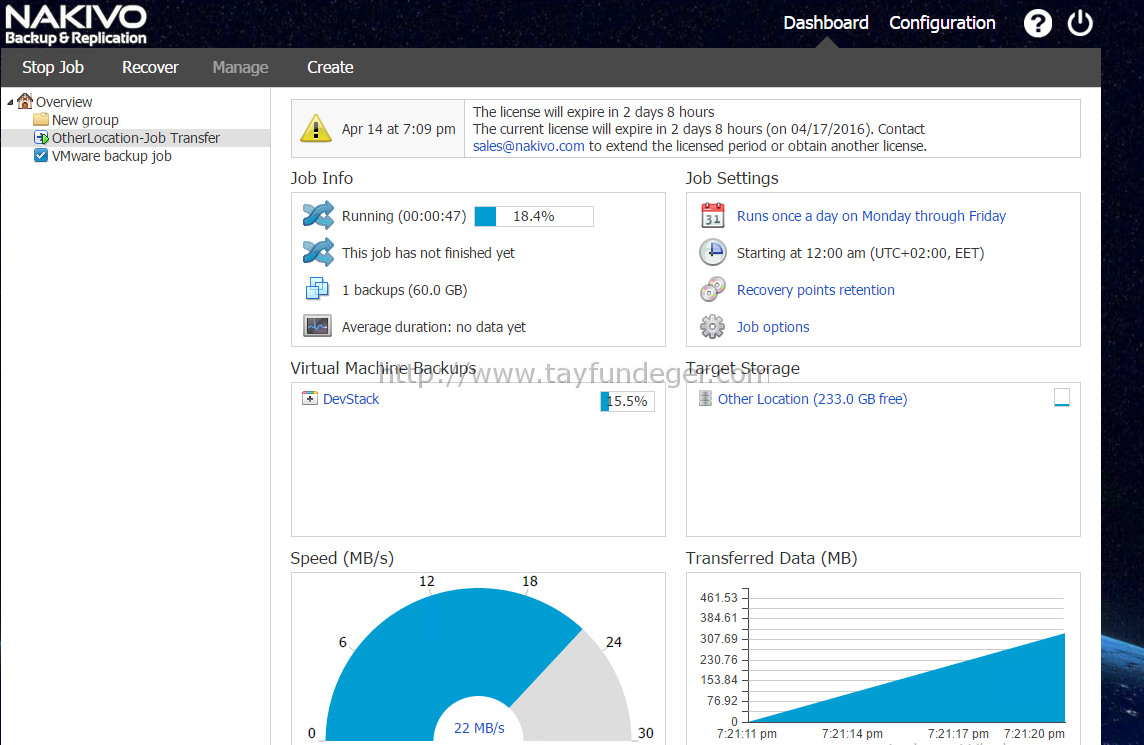Open Other Location (233.0 GB free) link
1144x745 pixels.
pos(813,399)
